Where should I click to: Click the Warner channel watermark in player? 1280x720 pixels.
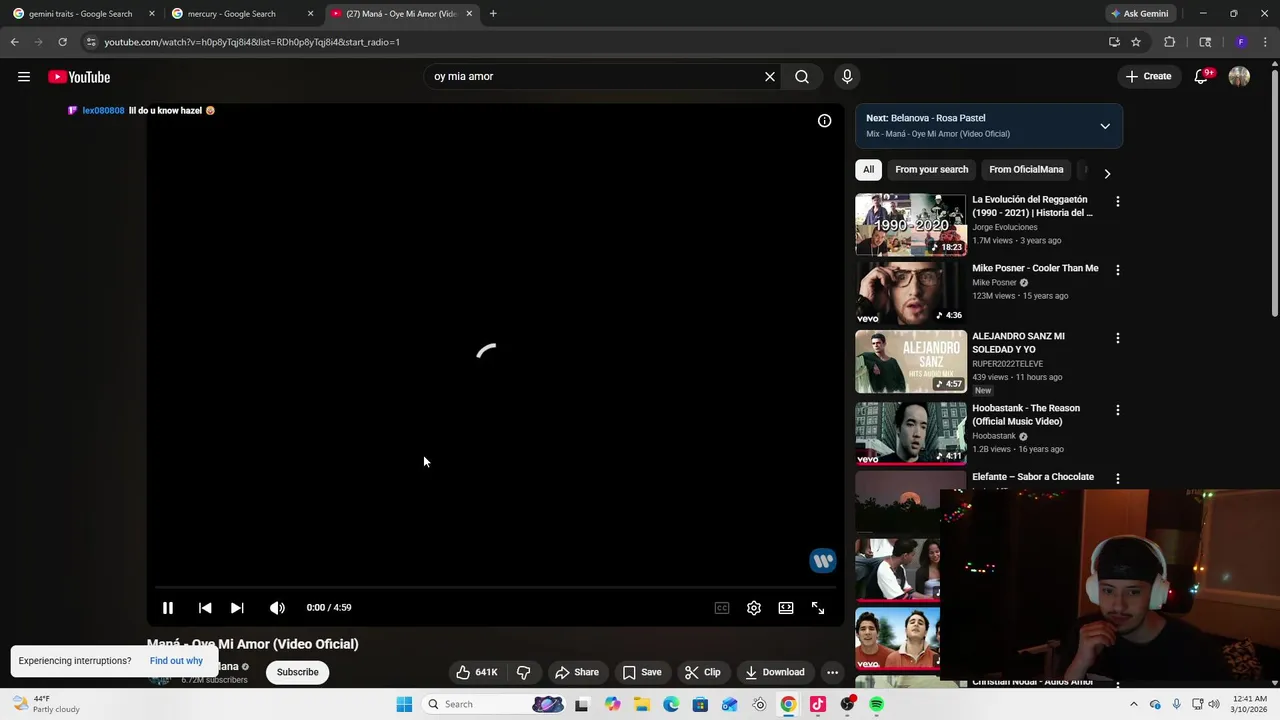822,561
